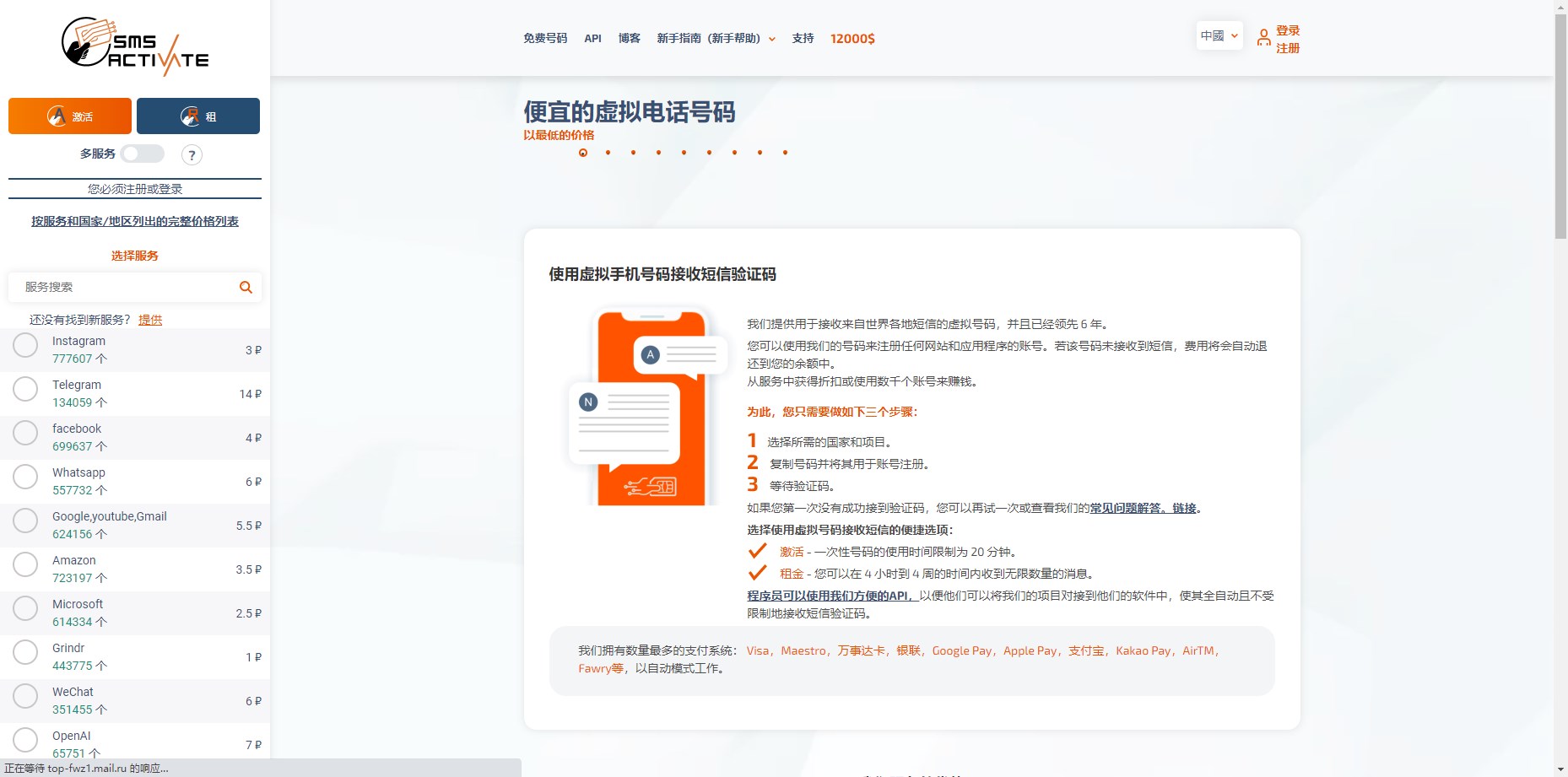Select the Amazon service radio button
This screenshot has width=1568, height=777.
[x=25, y=564]
